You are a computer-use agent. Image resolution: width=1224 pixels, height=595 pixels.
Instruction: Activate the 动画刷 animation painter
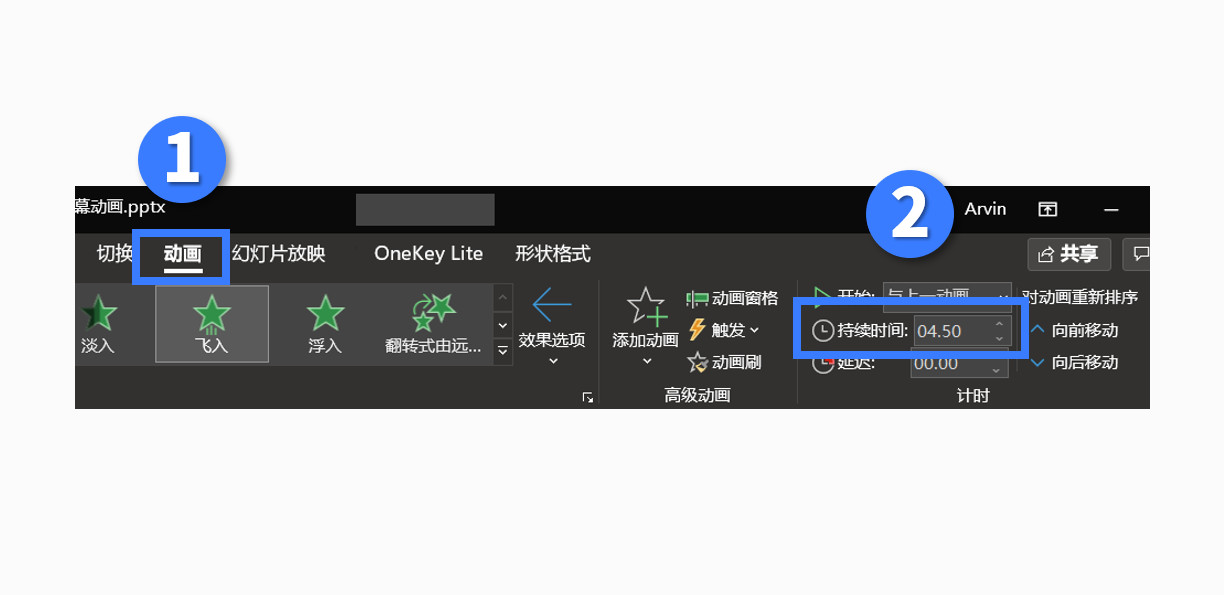725,362
